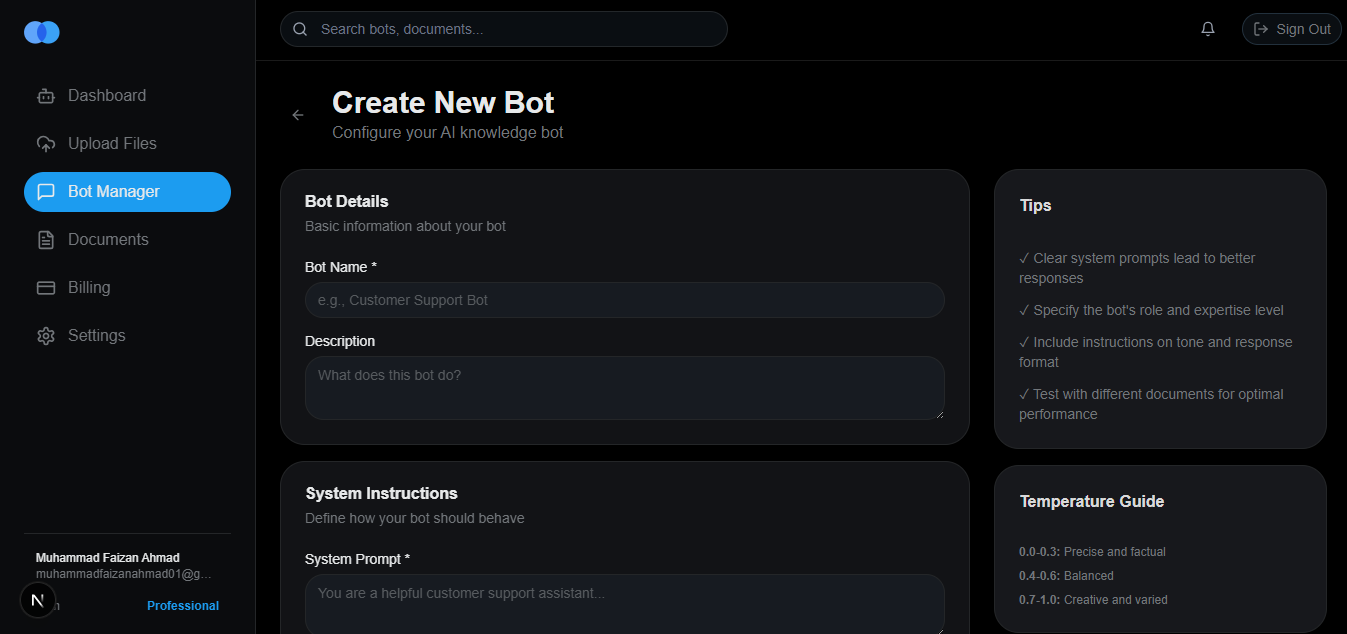Select the Dashboard icon in the sidebar

click(46, 95)
